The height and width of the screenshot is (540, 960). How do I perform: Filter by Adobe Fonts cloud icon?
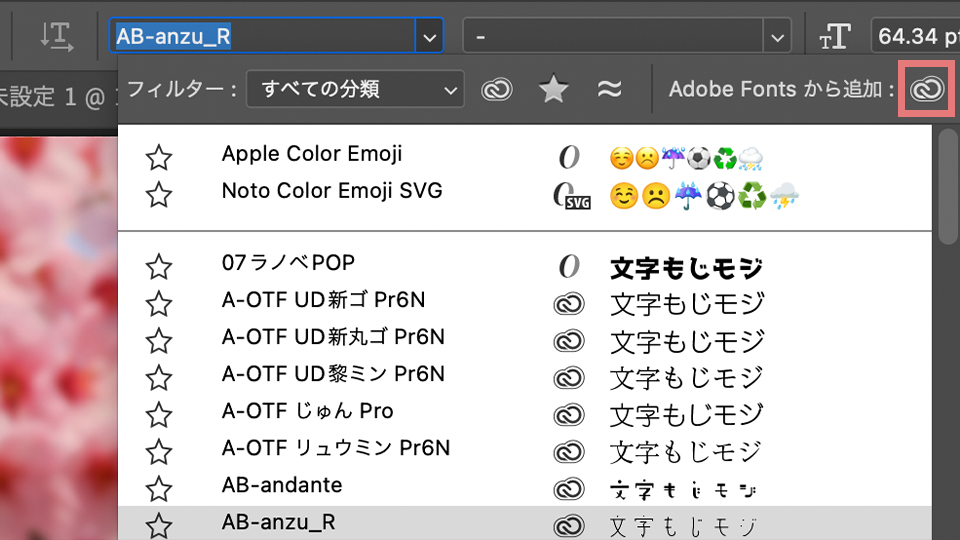[496, 89]
